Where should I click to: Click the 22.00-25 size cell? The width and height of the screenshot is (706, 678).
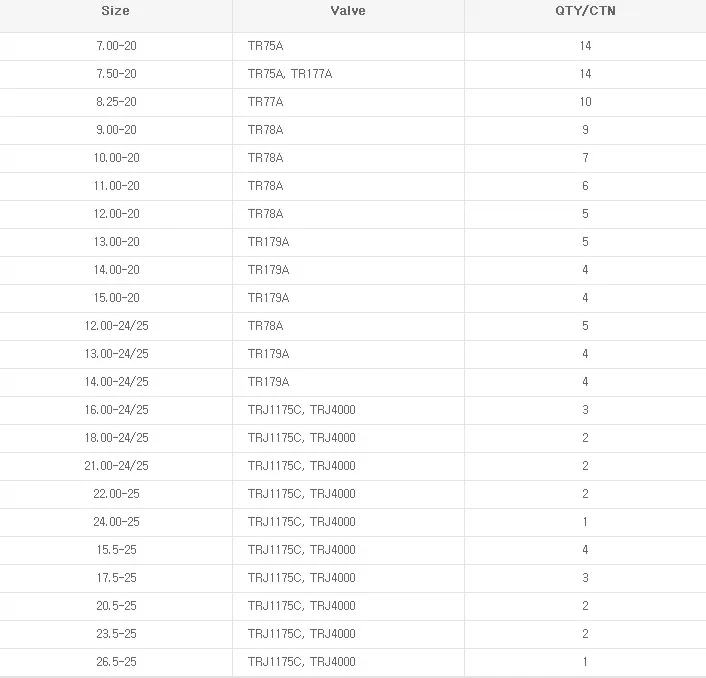tap(115, 494)
